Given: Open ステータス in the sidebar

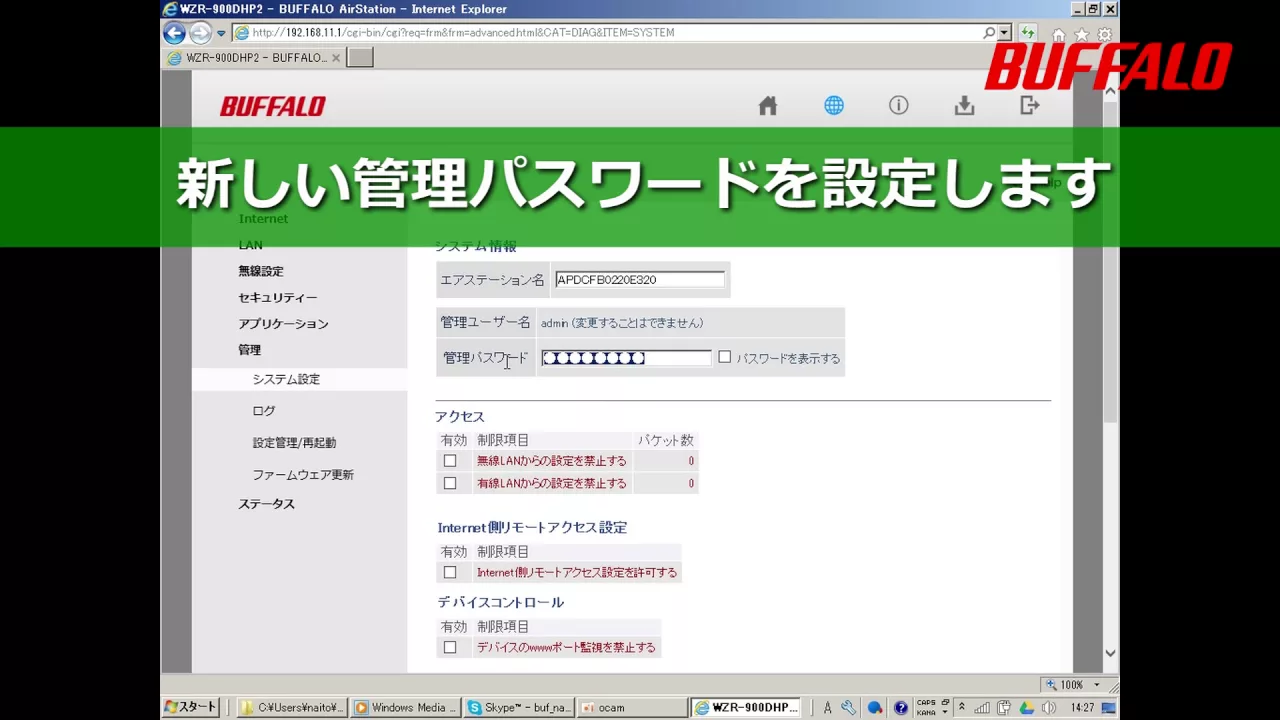Looking at the screenshot, I should [266, 504].
